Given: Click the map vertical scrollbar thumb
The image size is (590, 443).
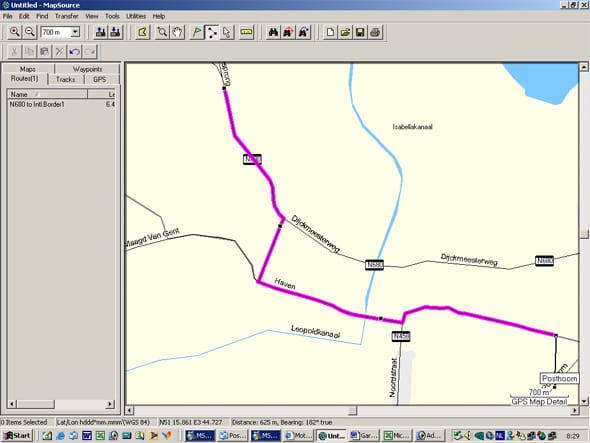Looking at the screenshot, I should coord(584,233).
